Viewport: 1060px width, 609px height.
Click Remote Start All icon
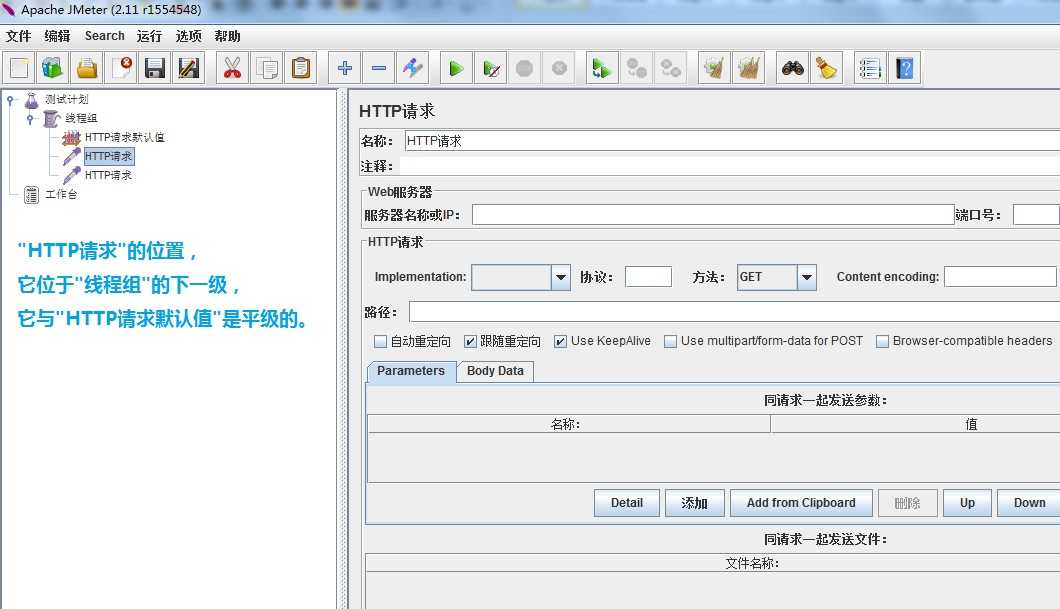602,68
